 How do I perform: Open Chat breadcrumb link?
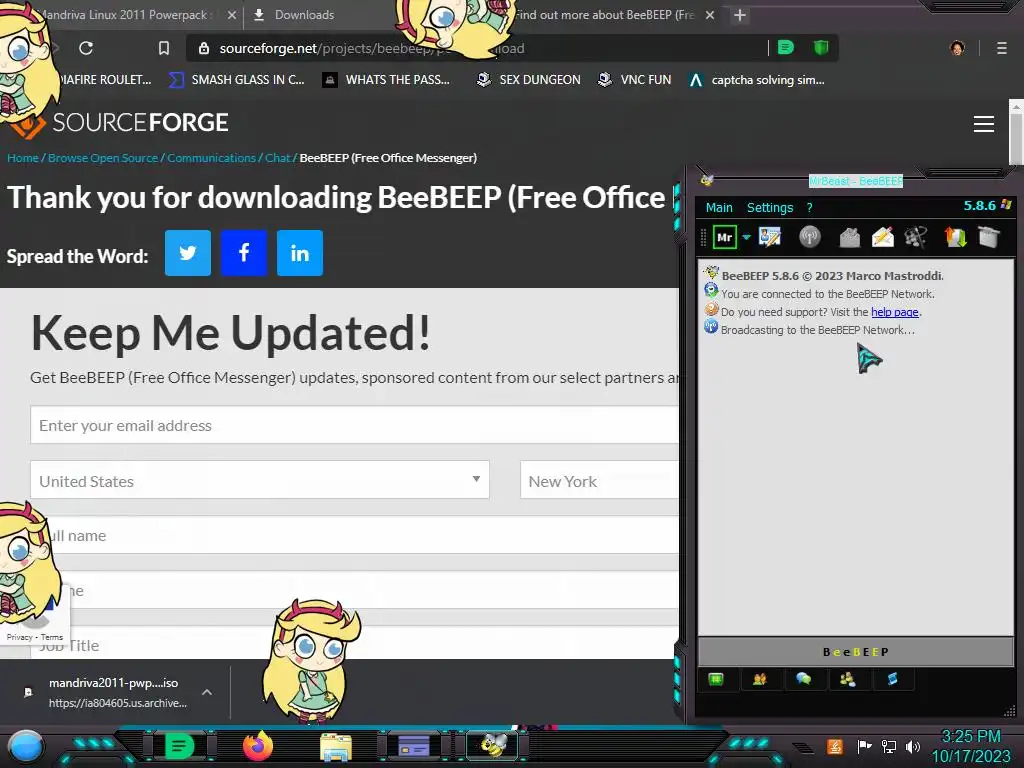pos(278,158)
